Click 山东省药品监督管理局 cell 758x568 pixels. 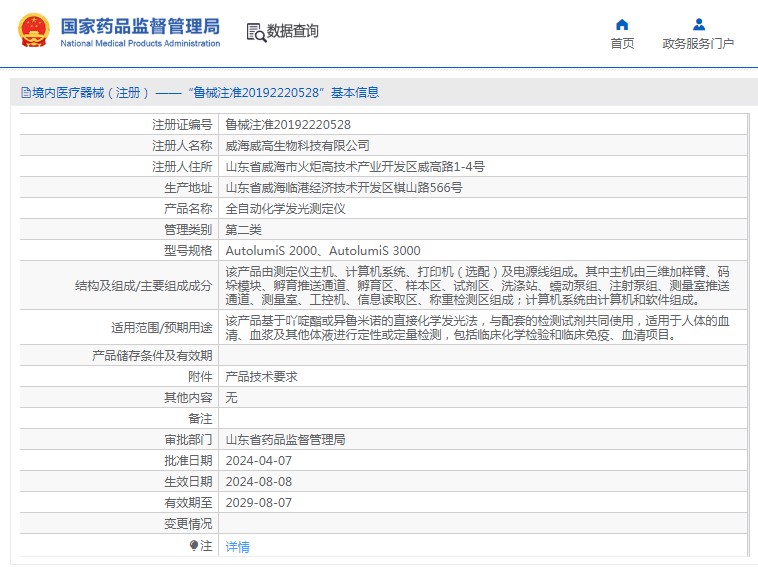coord(285,439)
